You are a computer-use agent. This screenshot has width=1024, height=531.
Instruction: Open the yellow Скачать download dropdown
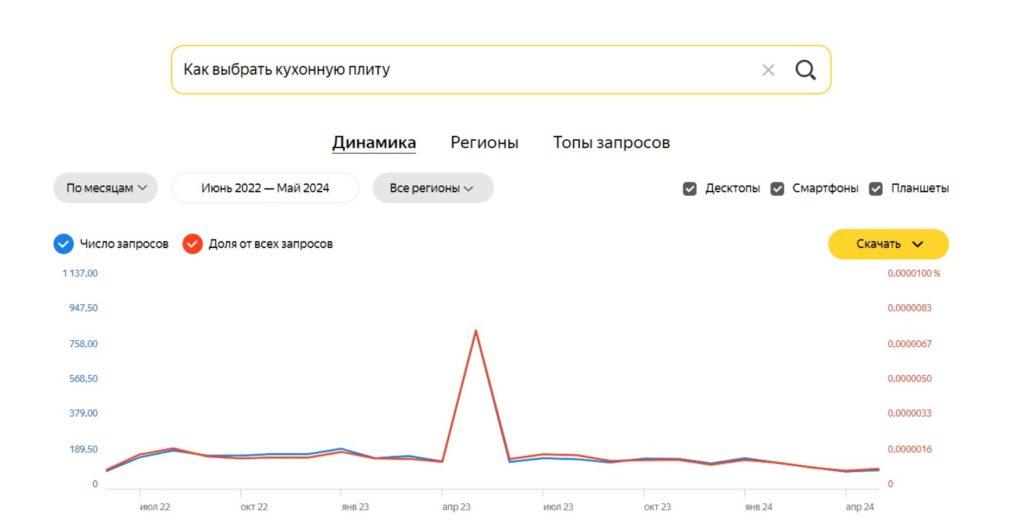point(888,244)
